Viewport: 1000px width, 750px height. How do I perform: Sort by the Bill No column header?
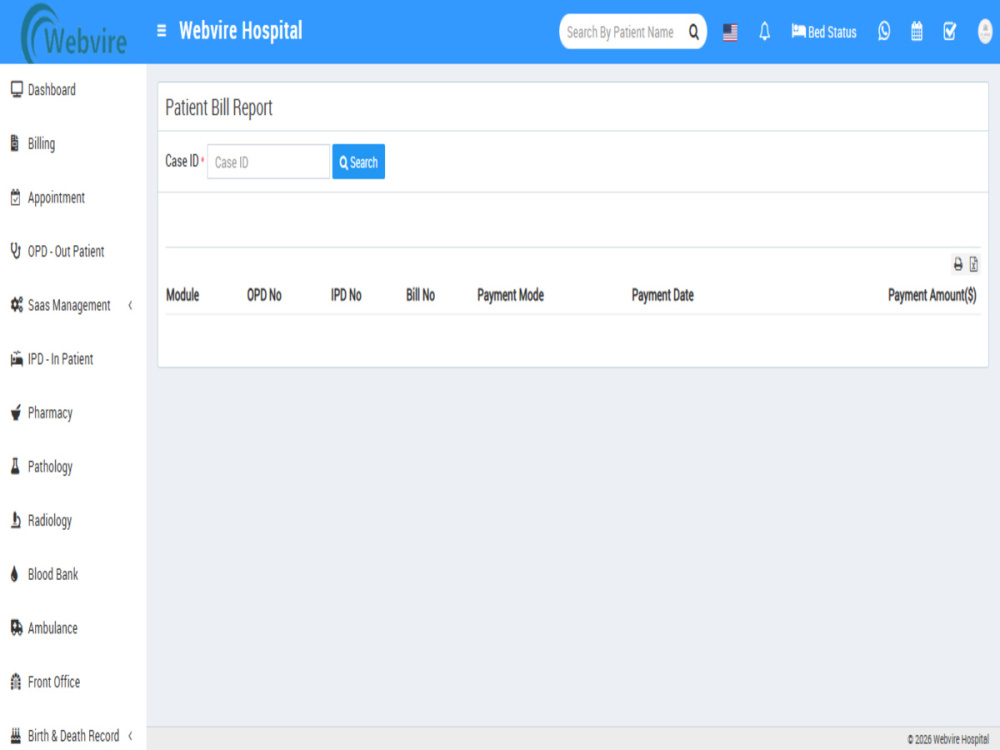420,295
